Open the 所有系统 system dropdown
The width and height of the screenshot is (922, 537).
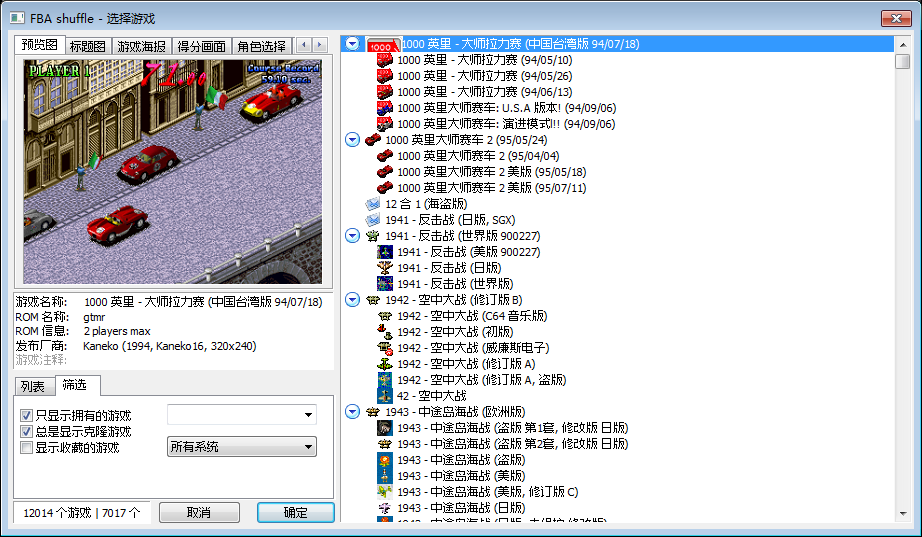[x=242, y=447]
